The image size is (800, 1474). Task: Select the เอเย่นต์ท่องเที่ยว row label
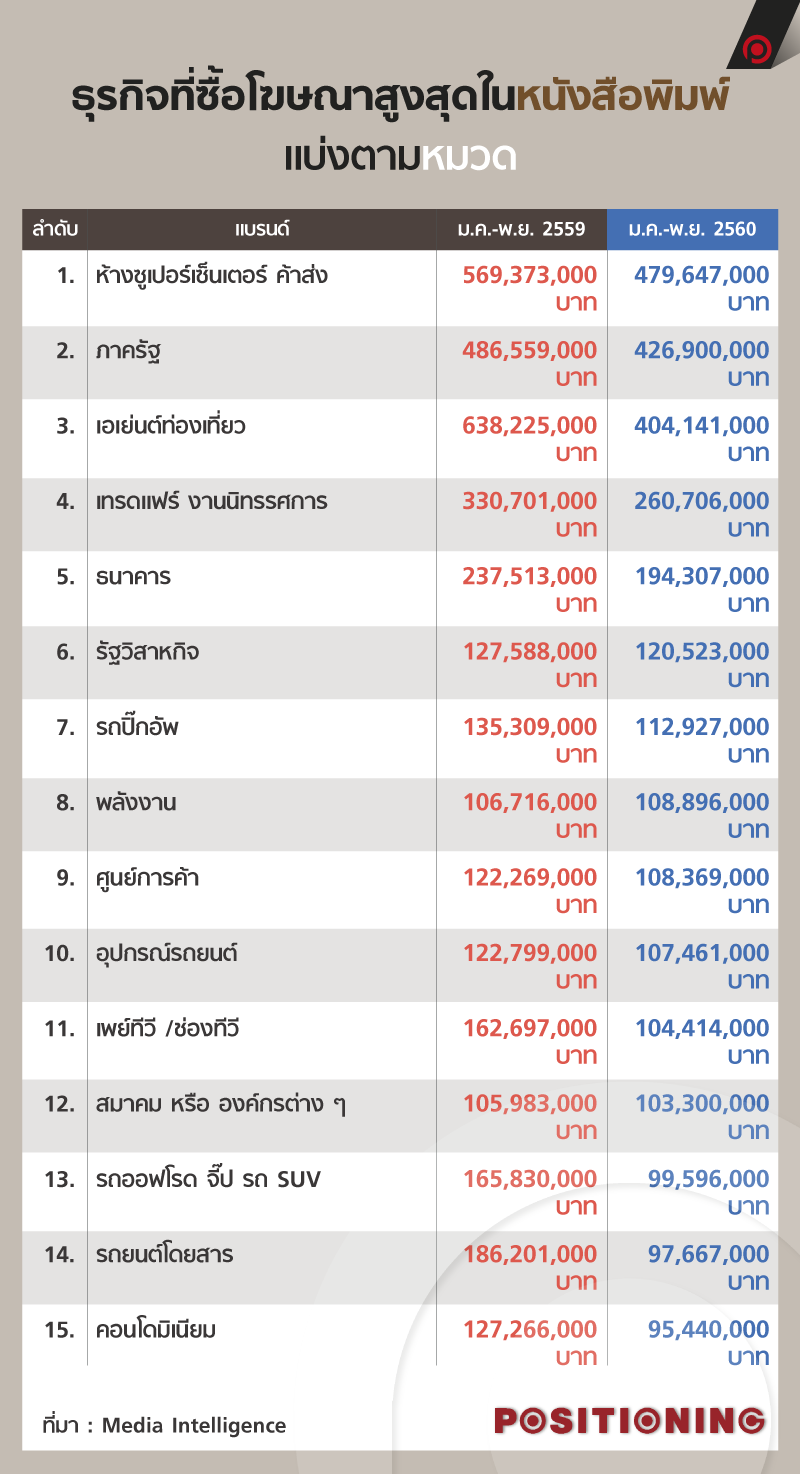click(171, 425)
